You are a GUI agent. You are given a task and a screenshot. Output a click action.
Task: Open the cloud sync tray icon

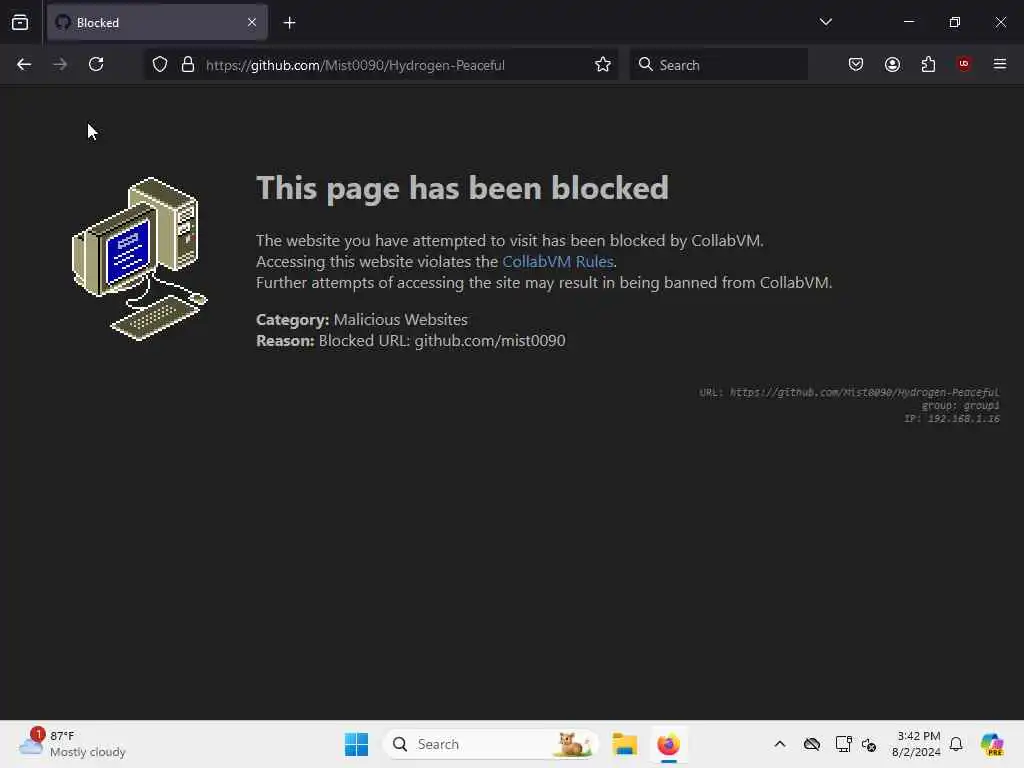(812, 744)
